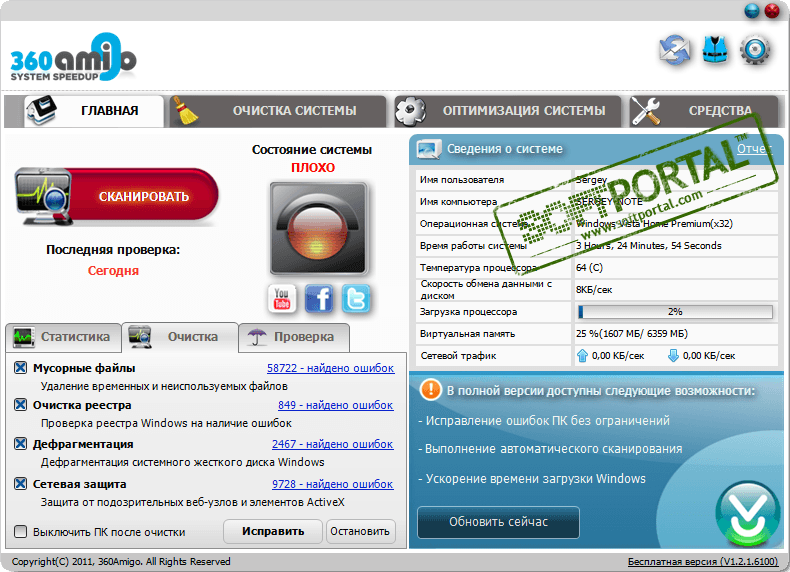Click the Время работы системы label
The width and height of the screenshot is (790, 572).
473,246
